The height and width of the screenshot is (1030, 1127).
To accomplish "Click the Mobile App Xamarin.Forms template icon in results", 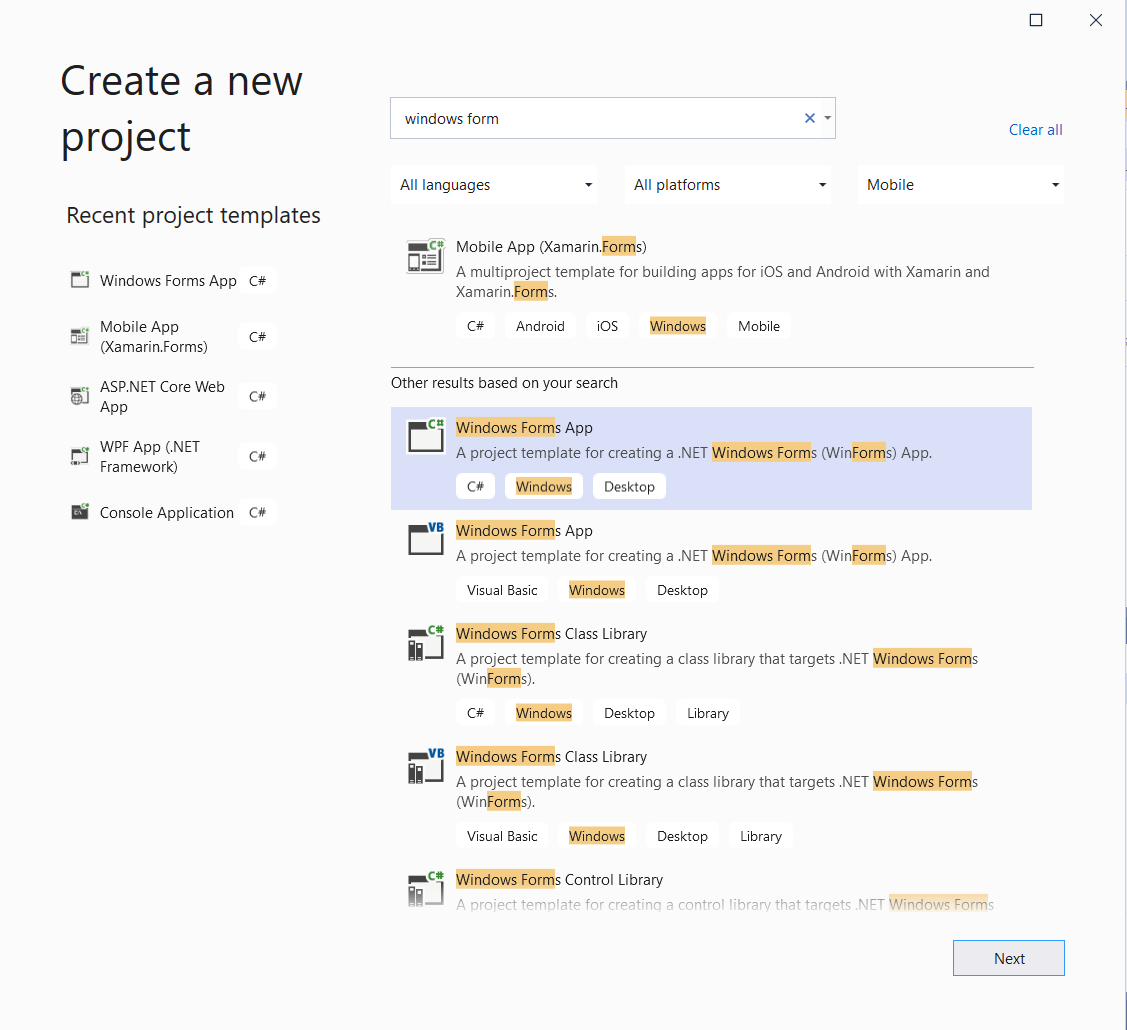I will click(x=426, y=257).
